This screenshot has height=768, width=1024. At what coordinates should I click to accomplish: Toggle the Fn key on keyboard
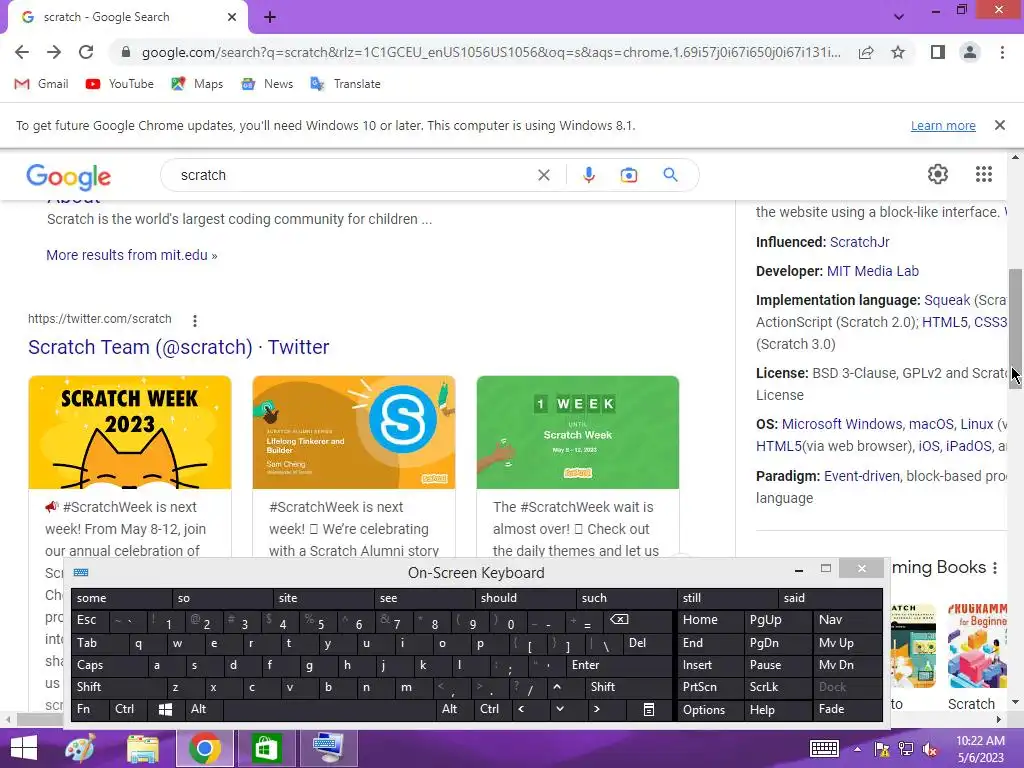90,709
